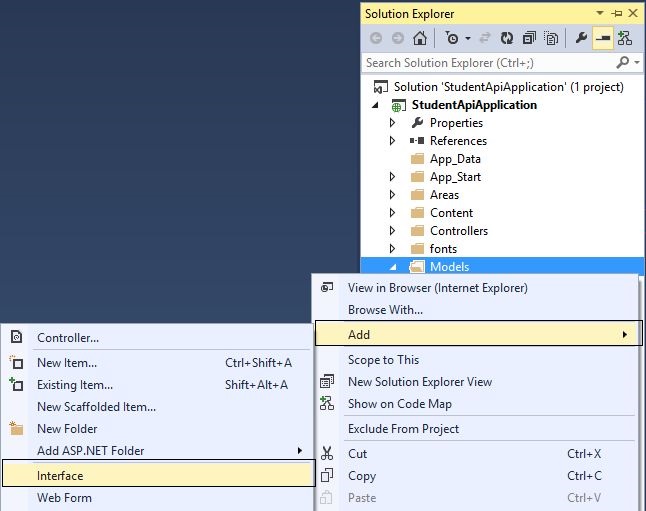Image resolution: width=646 pixels, height=511 pixels.
Task: Refresh the Solution Explorer
Action: 507,38
